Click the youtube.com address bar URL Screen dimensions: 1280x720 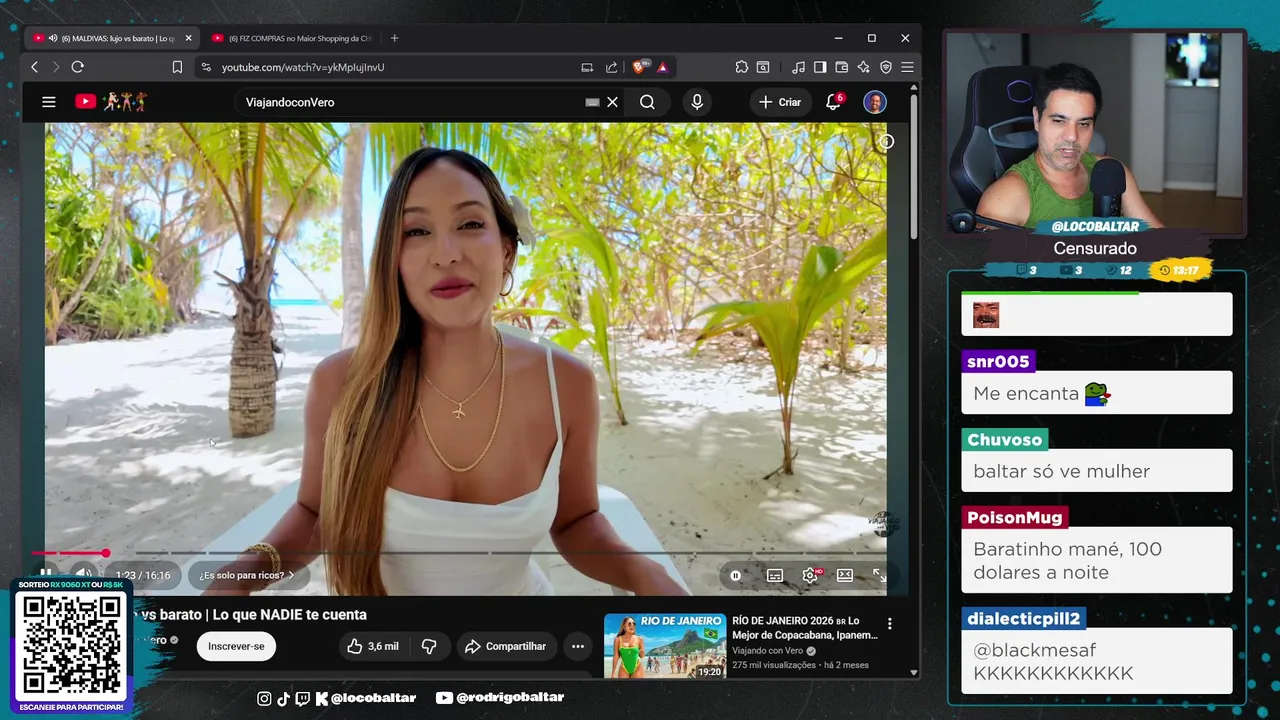click(x=303, y=67)
